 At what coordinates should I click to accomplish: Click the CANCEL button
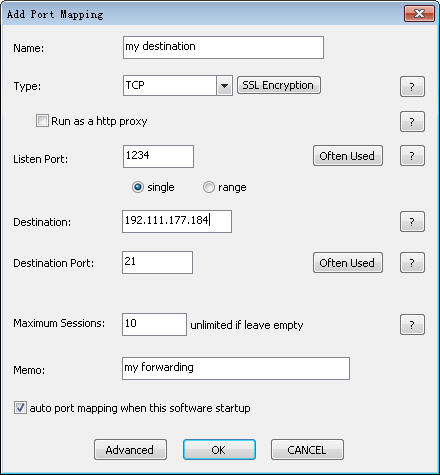[x=307, y=450]
